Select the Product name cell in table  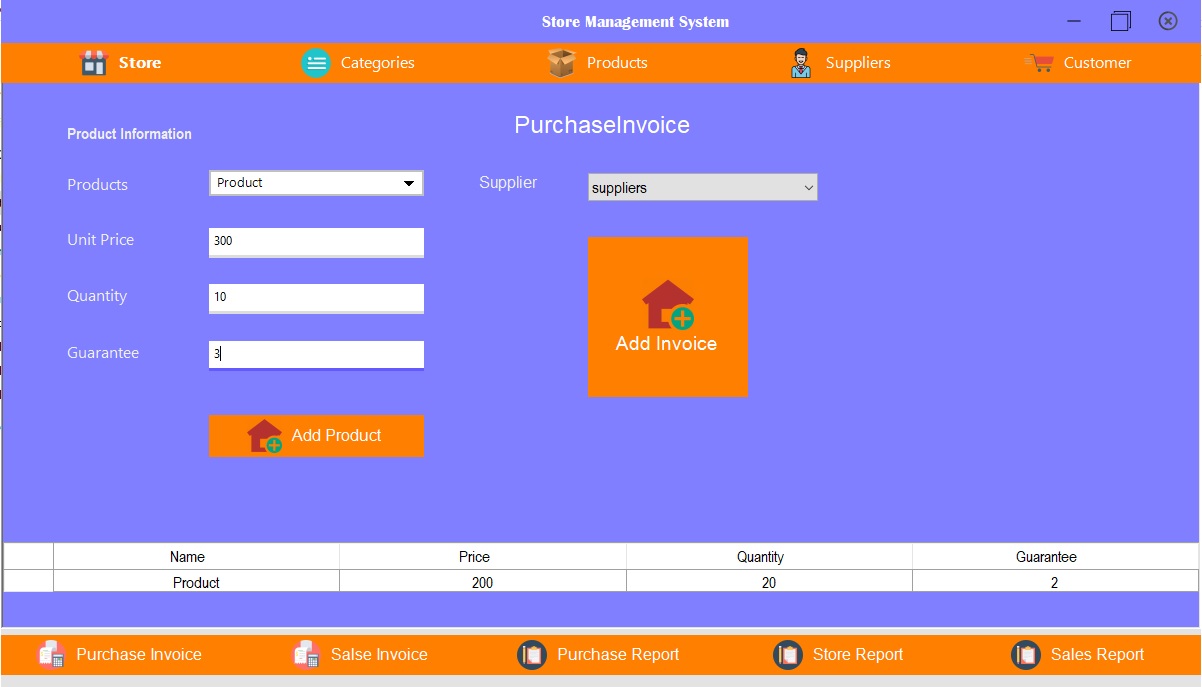tap(196, 582)
